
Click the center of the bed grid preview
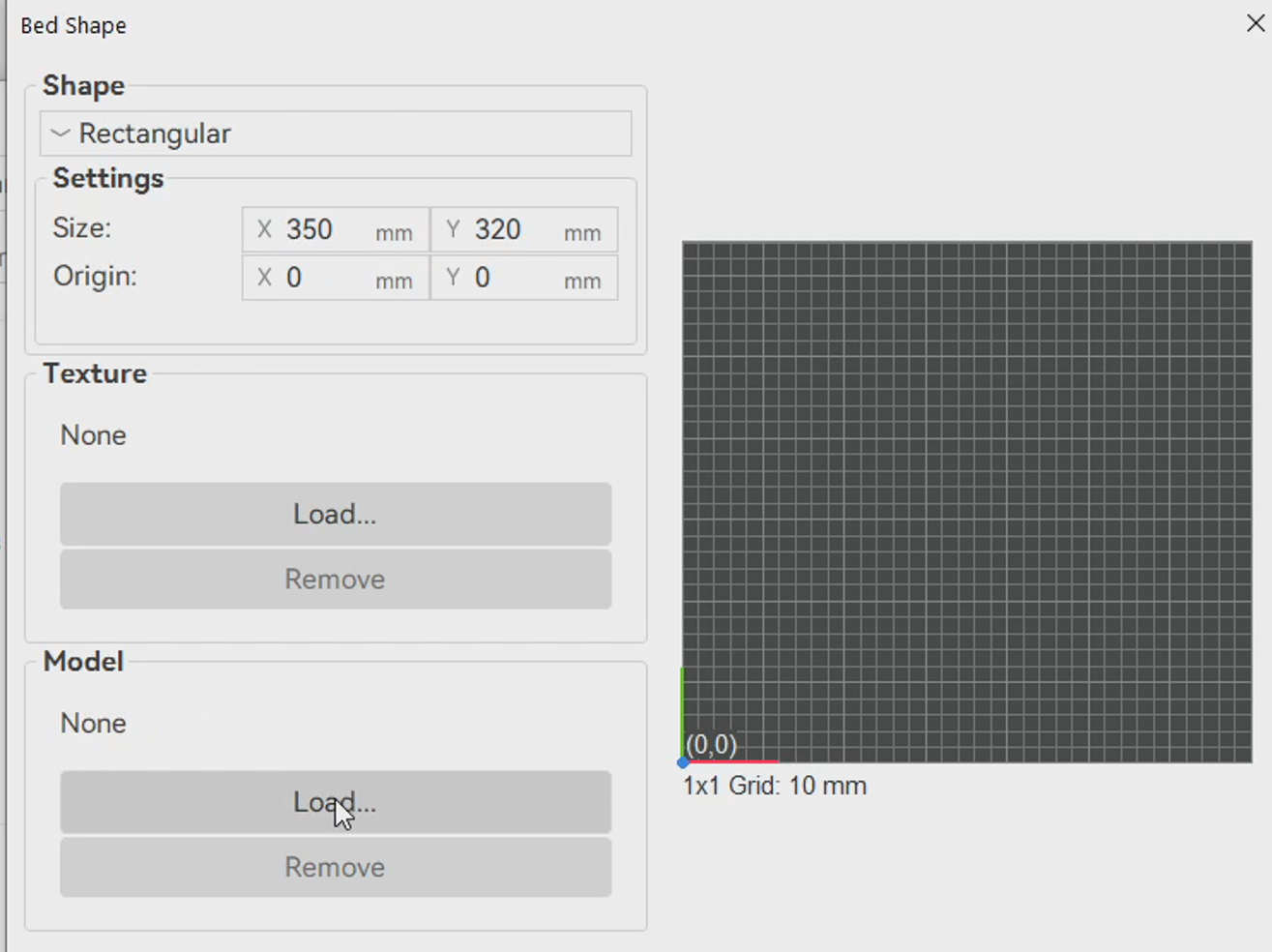[x=966, y=501]
